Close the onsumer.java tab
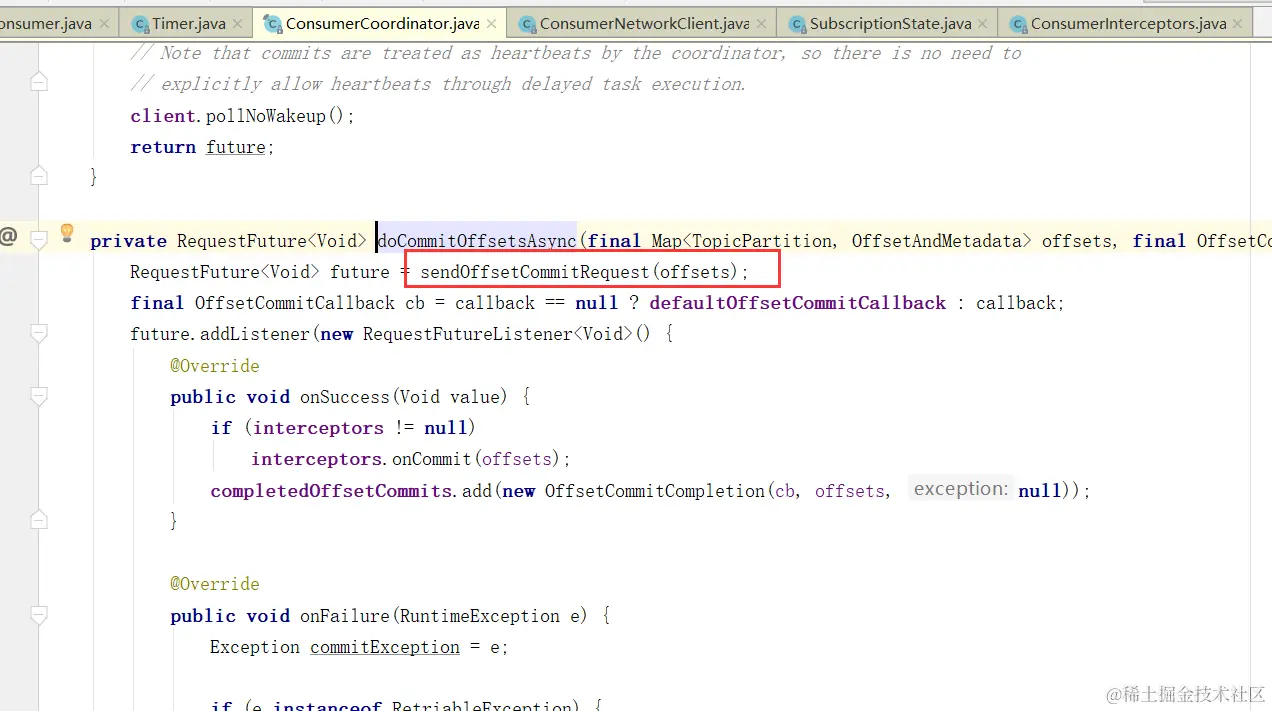 (x=104, y=23)
